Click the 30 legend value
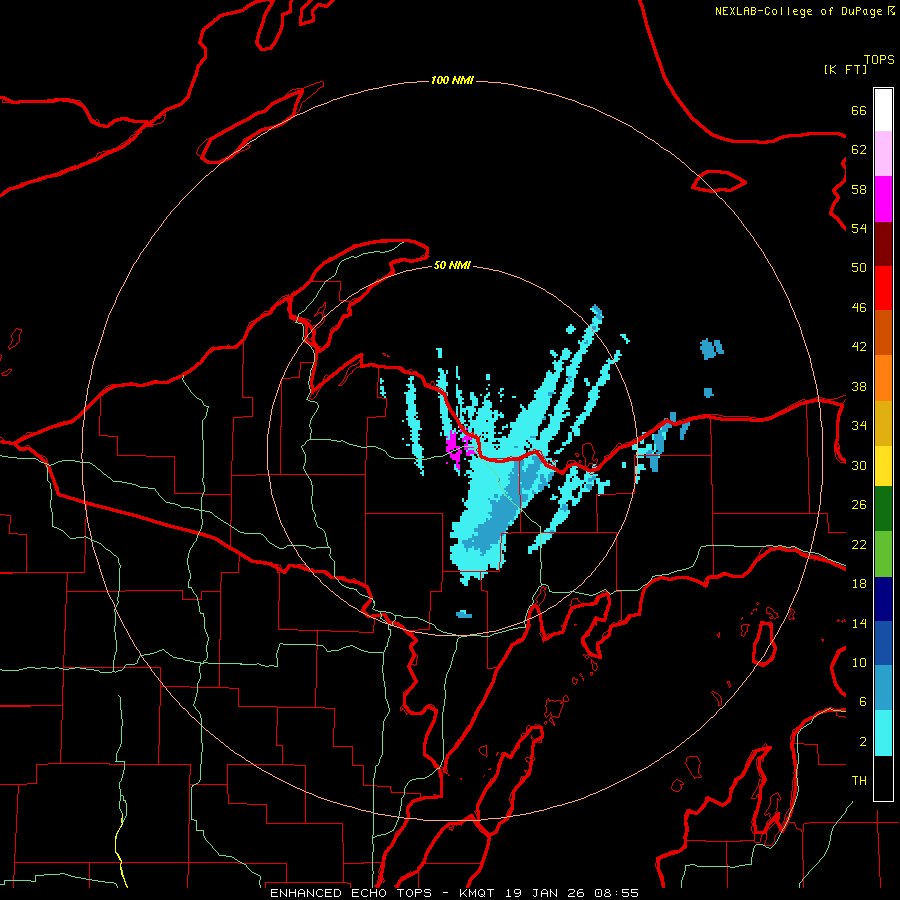900x900 pixels. click(859, 465)
